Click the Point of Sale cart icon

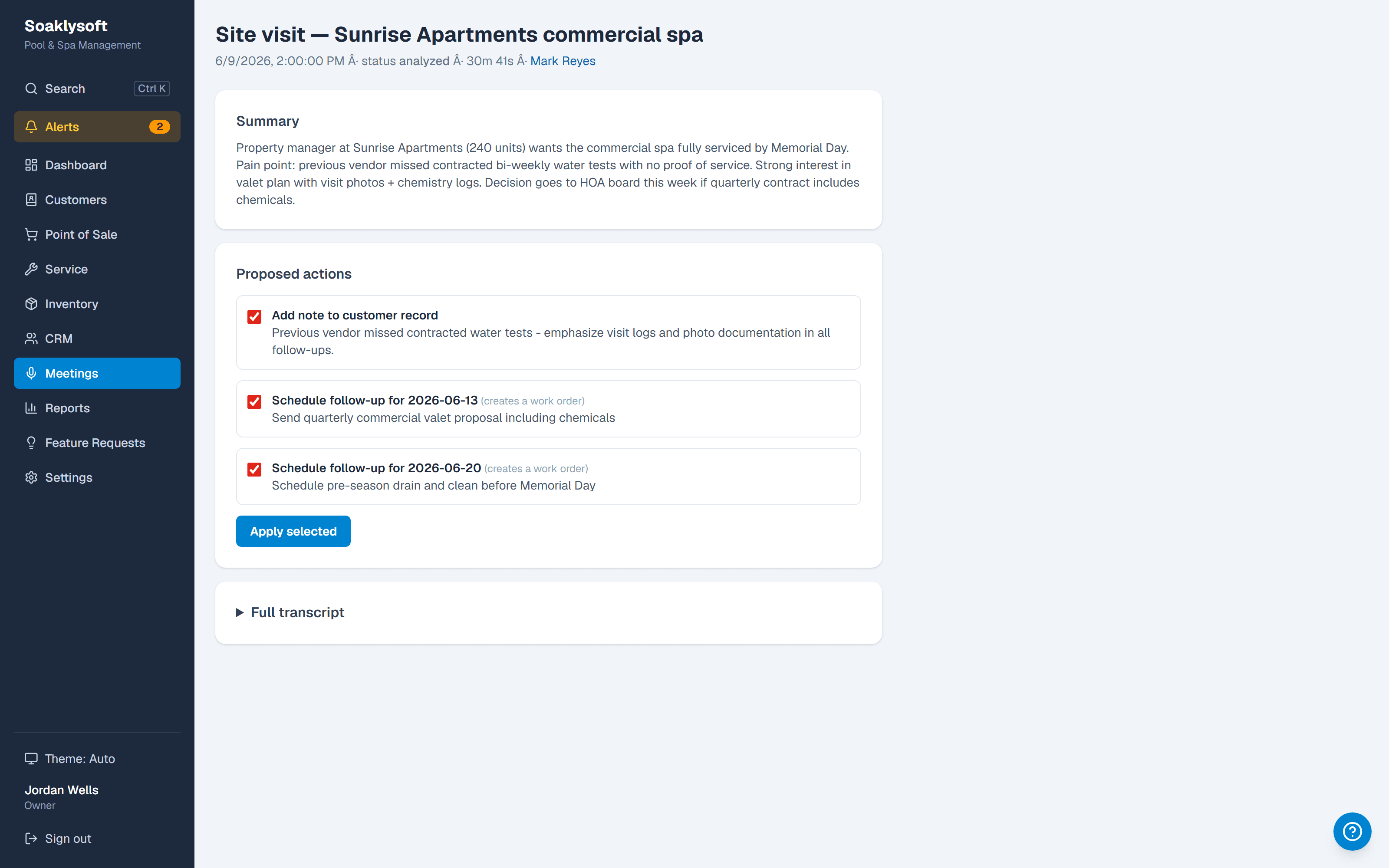click(x=31, y=234)
